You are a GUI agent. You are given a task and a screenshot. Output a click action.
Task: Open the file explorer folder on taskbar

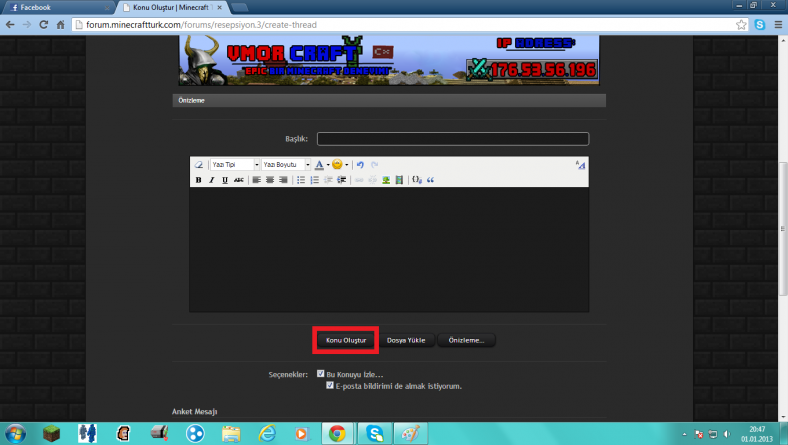231,433
